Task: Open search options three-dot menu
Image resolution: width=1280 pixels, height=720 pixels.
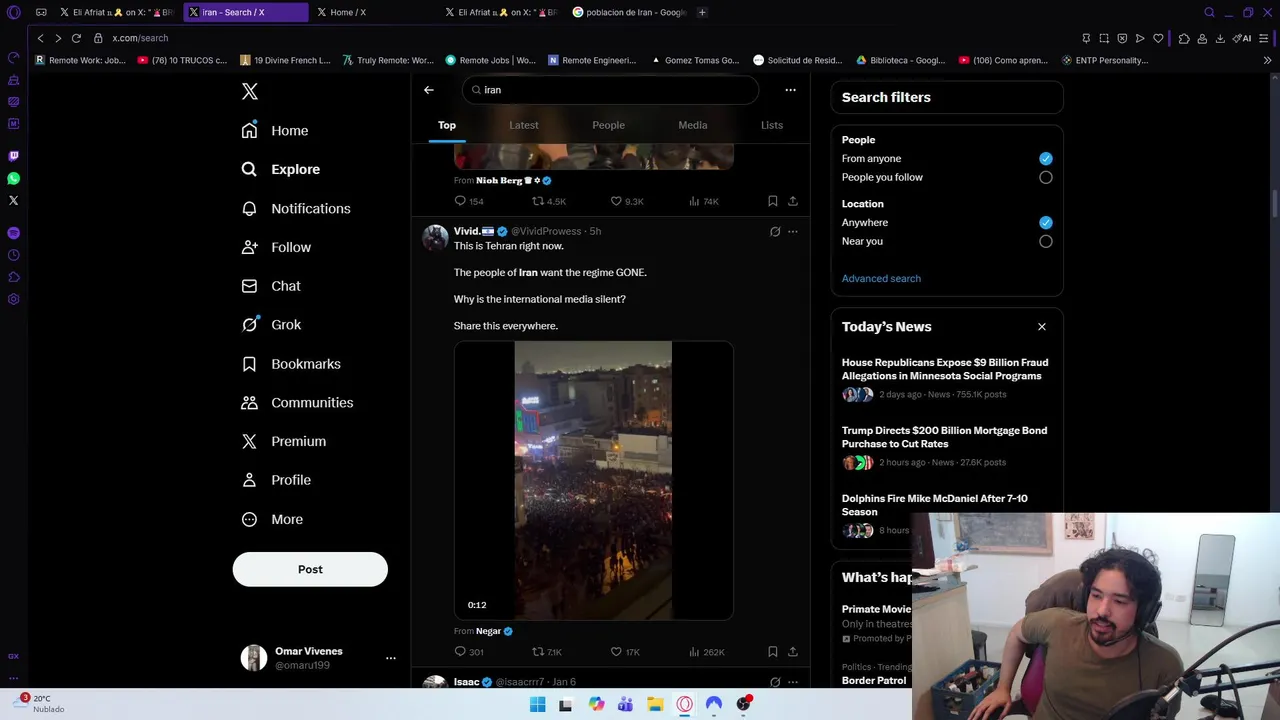Action: tap(790, 90)
